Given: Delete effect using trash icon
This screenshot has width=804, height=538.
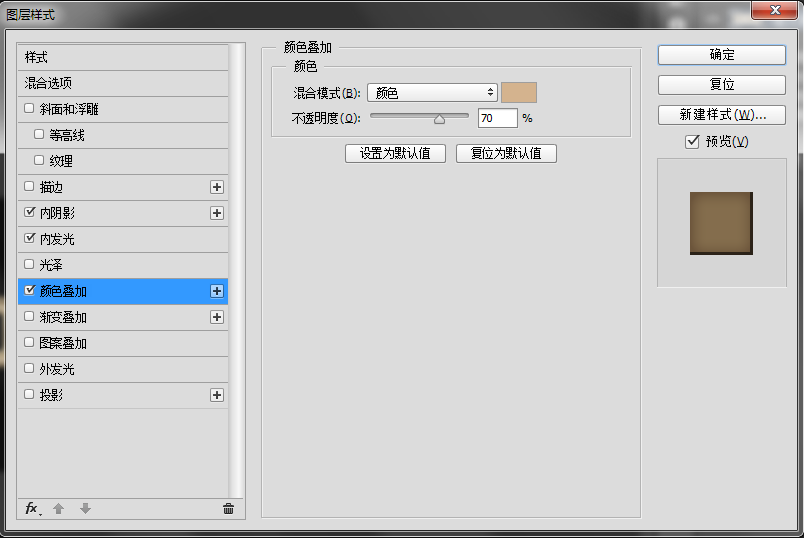Looking at the screenshot, I should coord(229,508).
